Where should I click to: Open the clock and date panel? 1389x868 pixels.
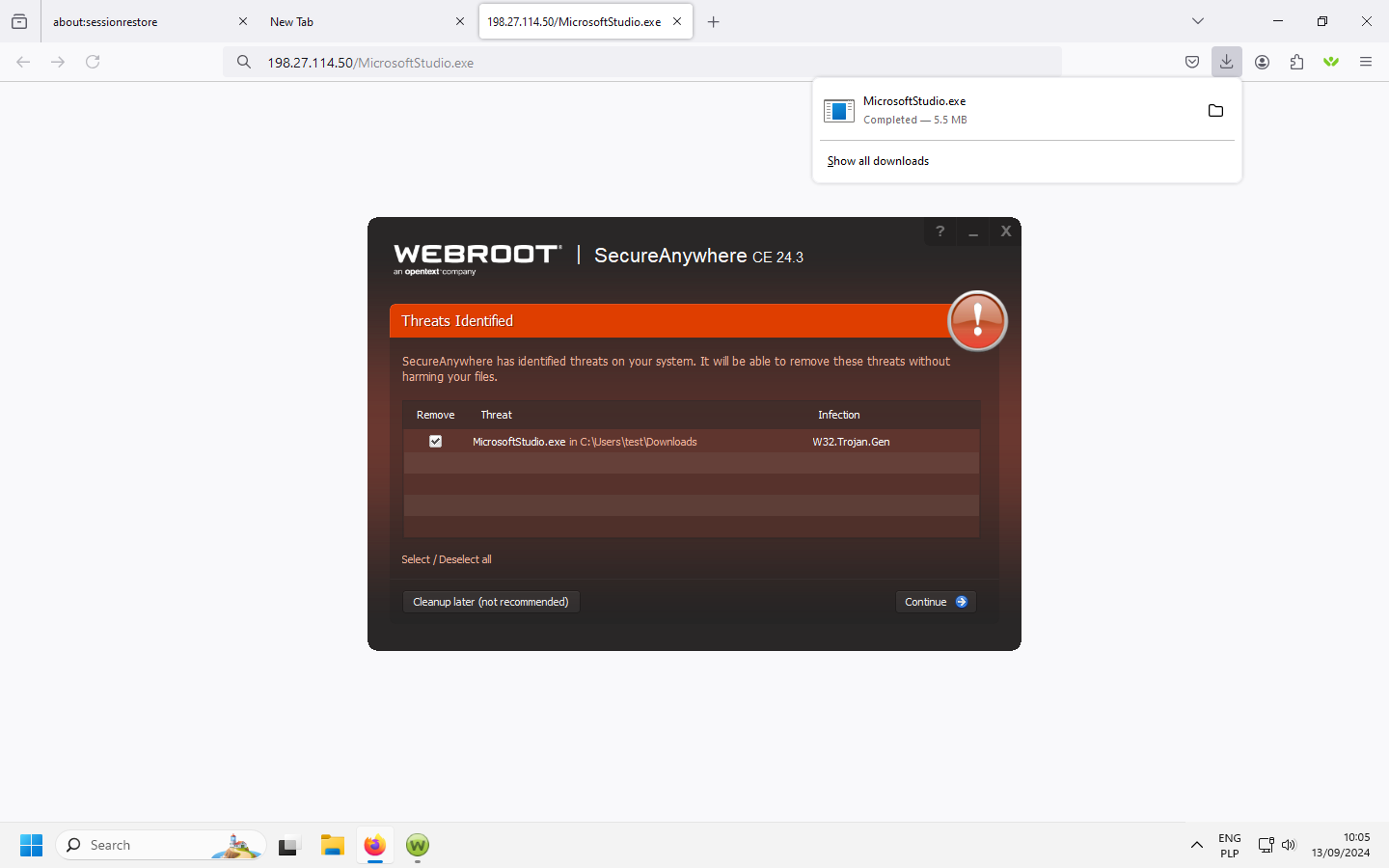pyautogui.click(x=1341, y=846)
